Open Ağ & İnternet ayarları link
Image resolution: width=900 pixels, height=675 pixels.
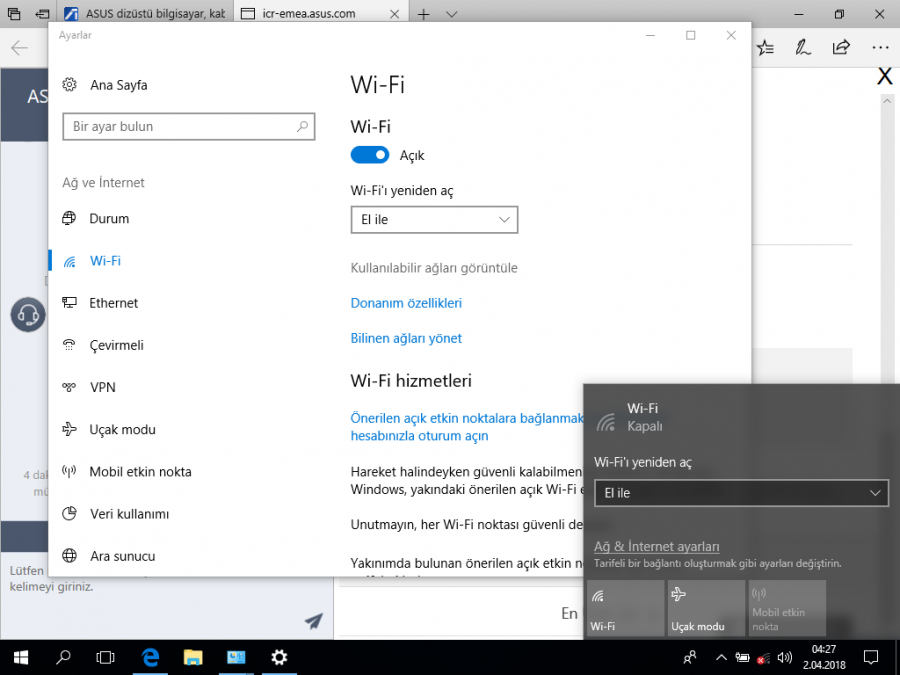[x=656, y=546]
